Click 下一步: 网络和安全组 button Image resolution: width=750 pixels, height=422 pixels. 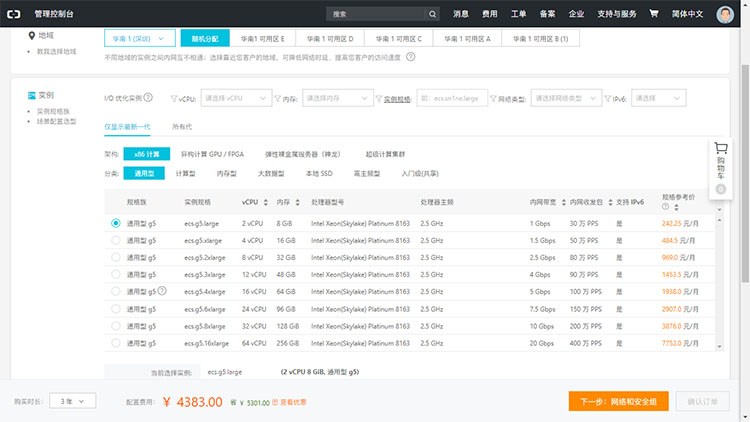pyautogui.click(x=618, y=401)
